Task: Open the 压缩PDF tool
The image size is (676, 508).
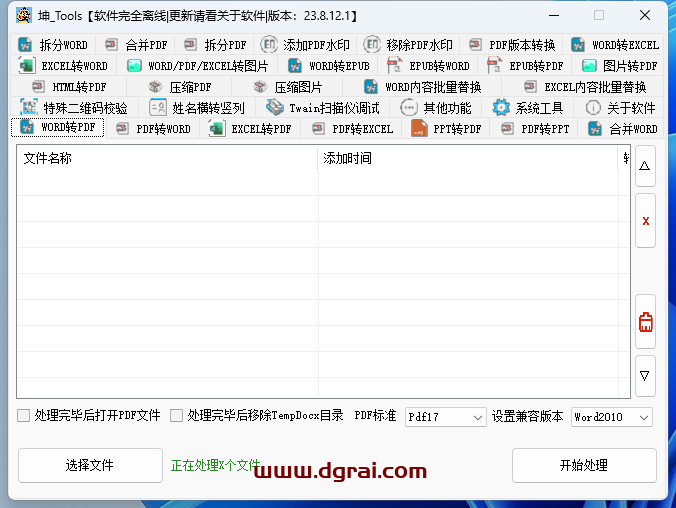Action: [179, 87]
